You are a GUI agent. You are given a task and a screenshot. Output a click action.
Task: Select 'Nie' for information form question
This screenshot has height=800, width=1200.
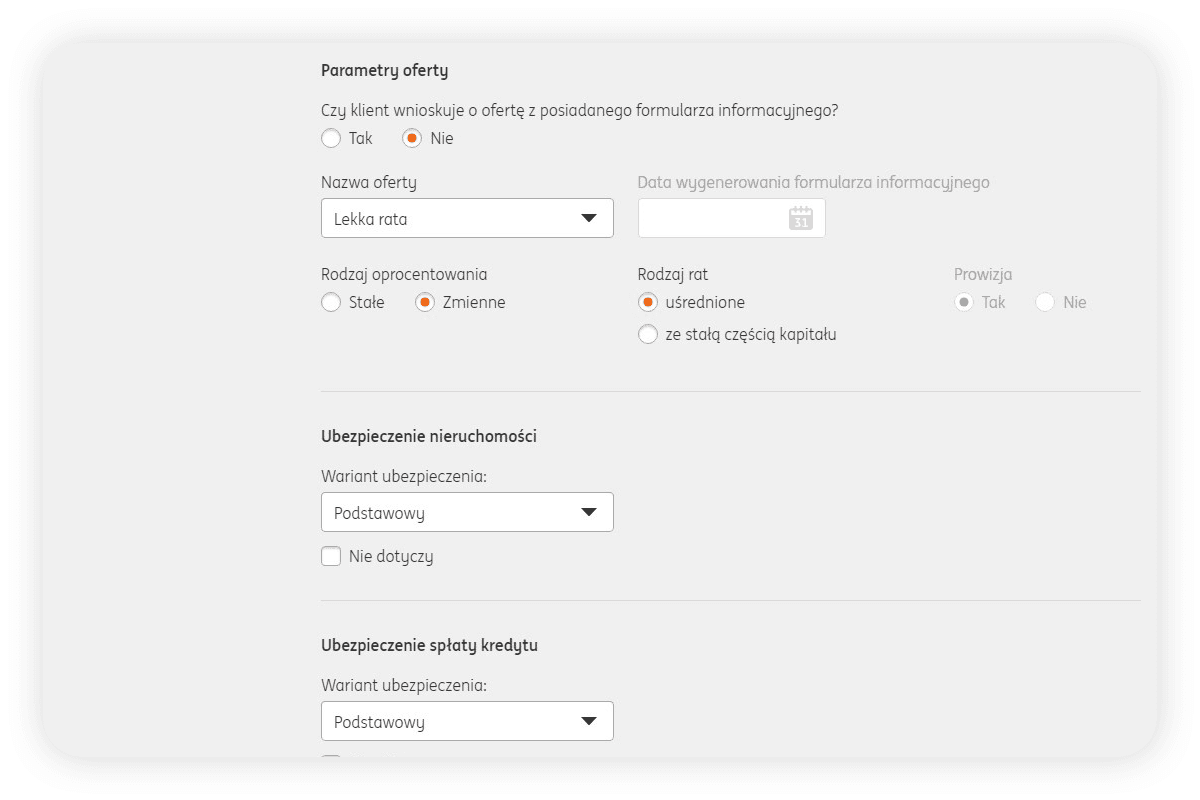tap(412, 139)
